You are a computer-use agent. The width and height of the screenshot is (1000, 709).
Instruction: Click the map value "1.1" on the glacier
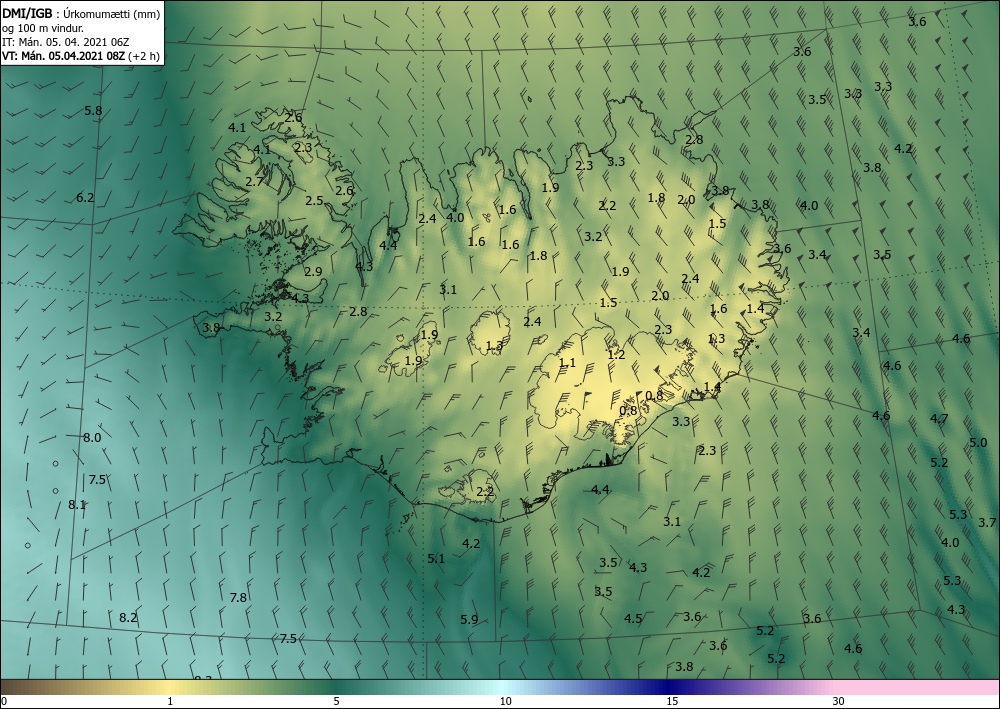click(567, 363)
